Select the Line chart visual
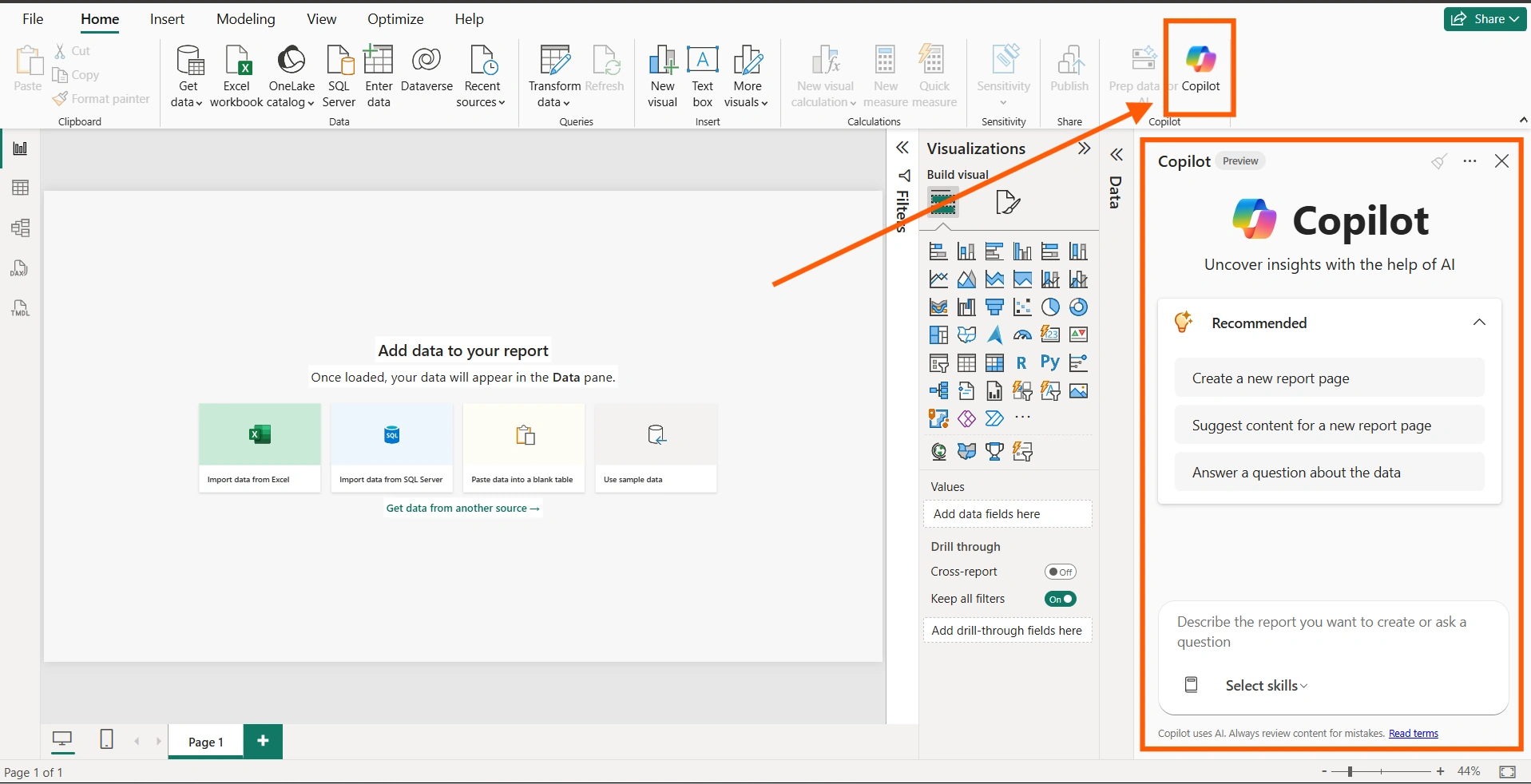Screen dimensions: 1531x784 point(938,279)
